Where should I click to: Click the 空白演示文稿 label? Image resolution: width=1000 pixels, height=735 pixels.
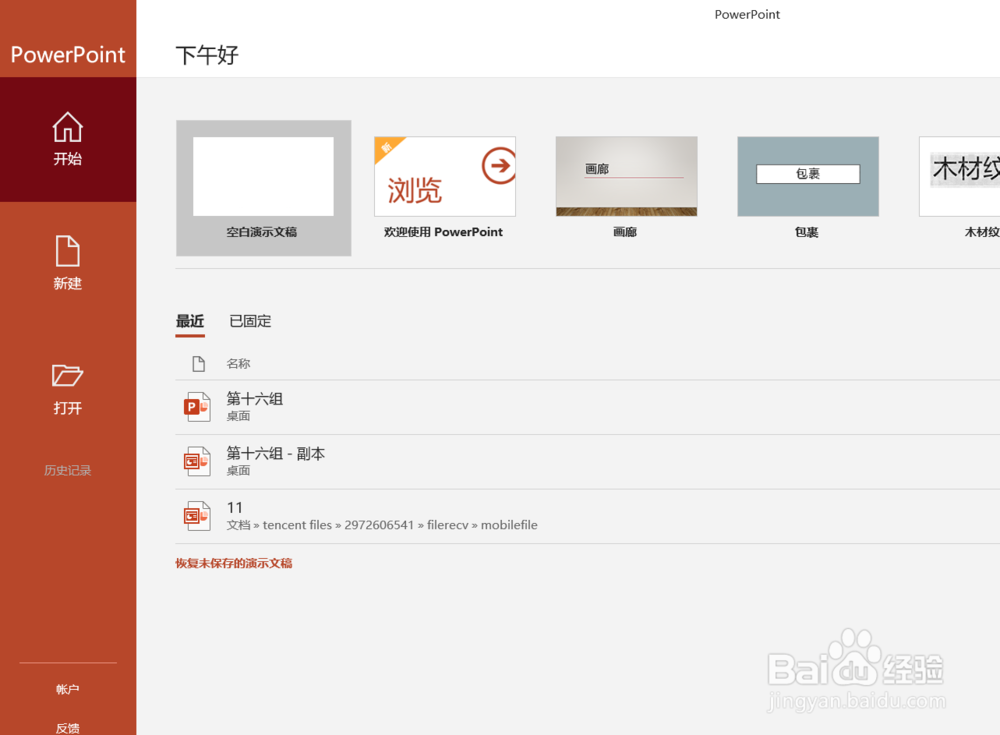261,232
